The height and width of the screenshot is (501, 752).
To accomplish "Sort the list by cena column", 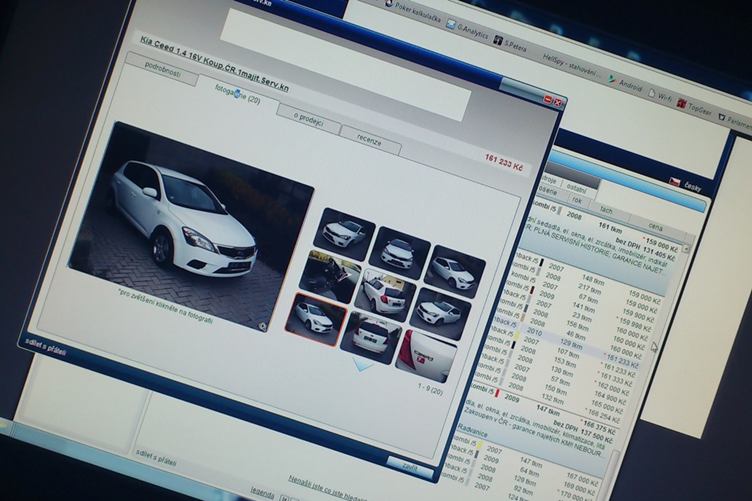I will (656, 225).
